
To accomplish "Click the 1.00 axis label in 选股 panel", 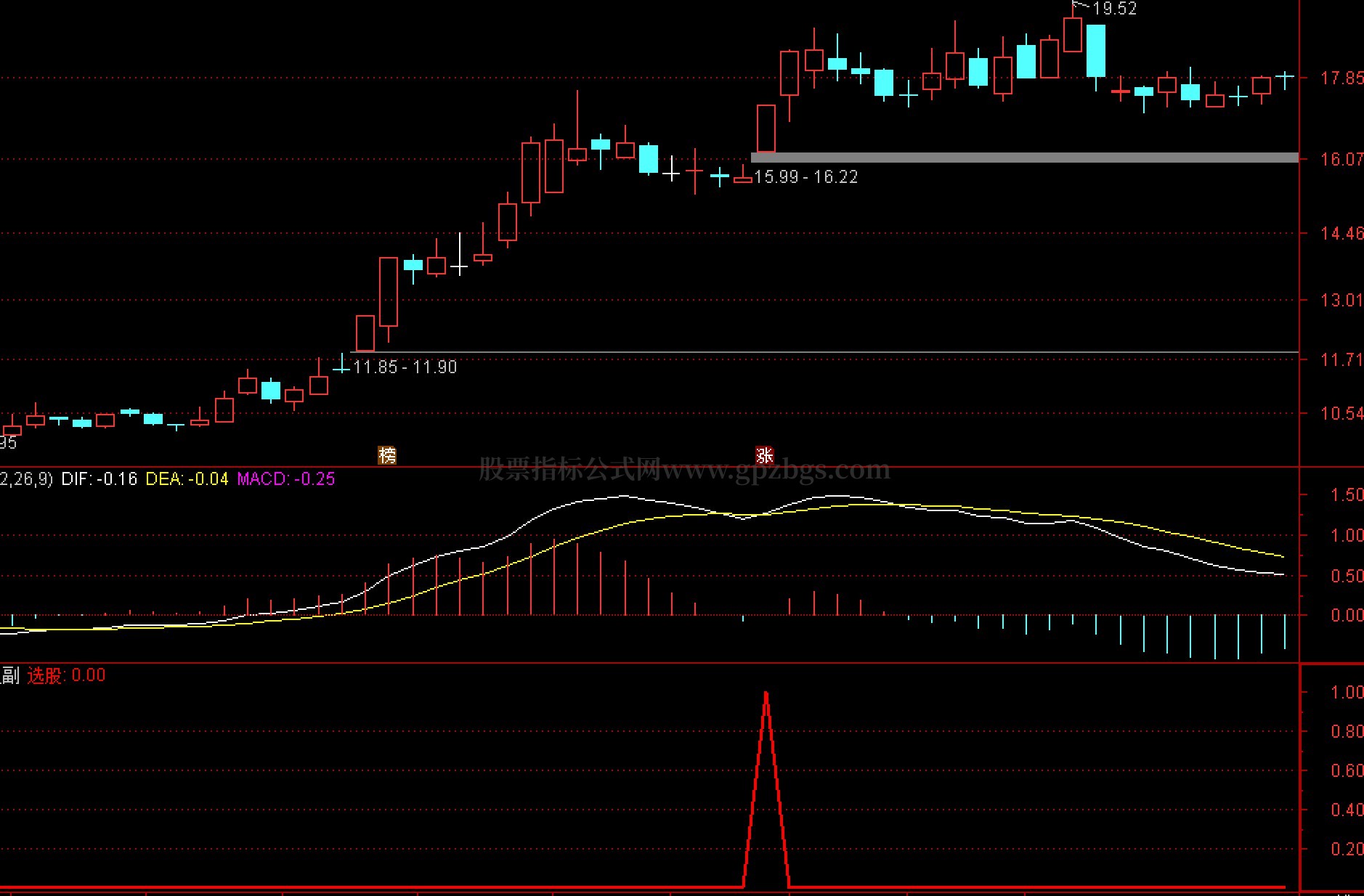I will pyautogui.click(x=1346, y=693).
